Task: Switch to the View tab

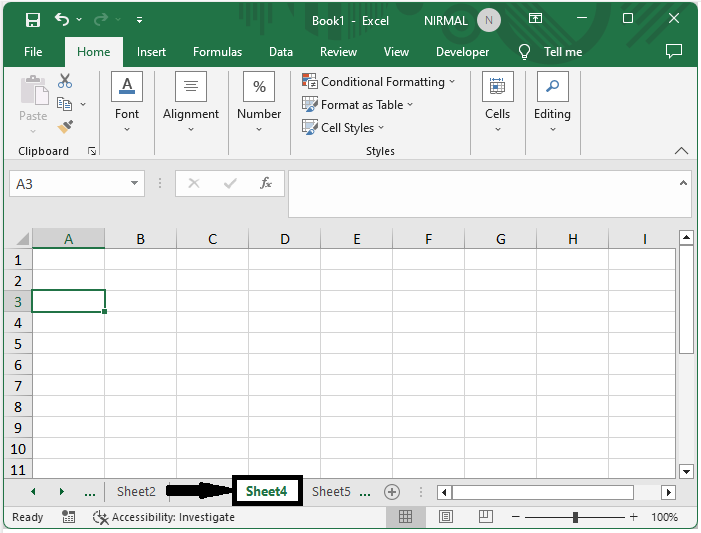Action: (x=396, y=52)
